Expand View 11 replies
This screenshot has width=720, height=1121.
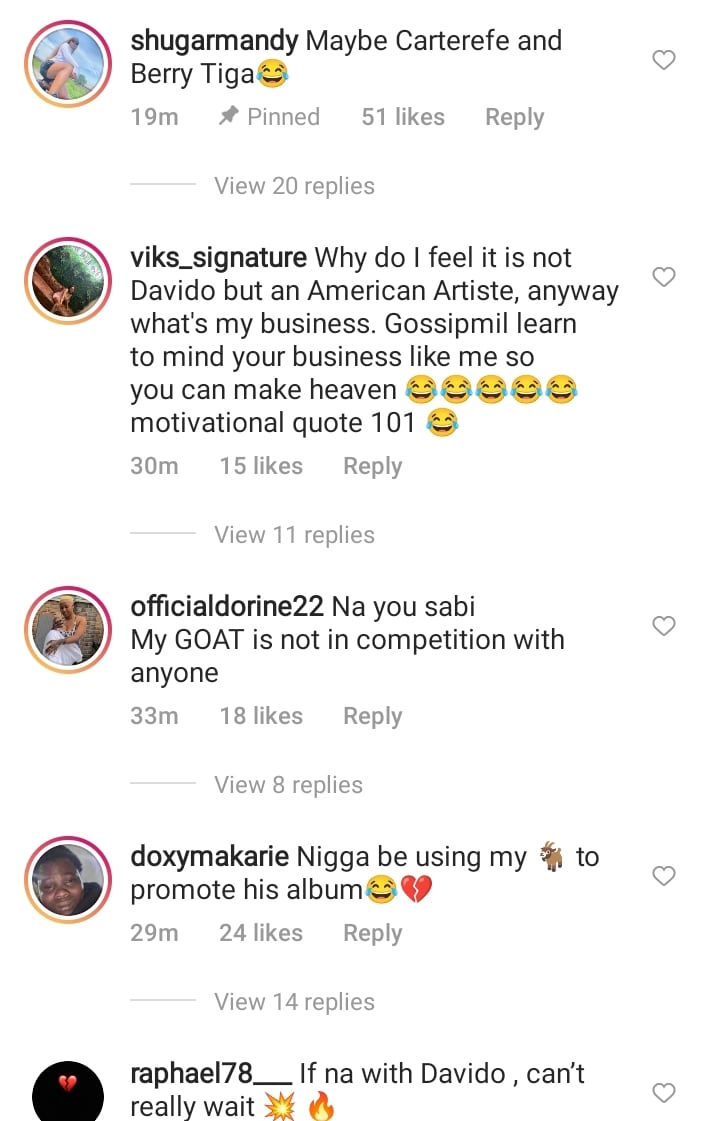pos(294,535)
